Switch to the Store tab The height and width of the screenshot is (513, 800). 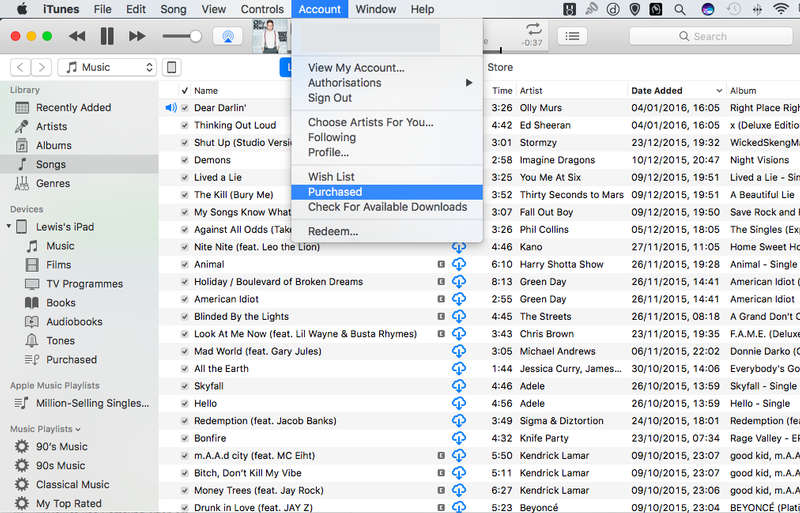point(500,67)
